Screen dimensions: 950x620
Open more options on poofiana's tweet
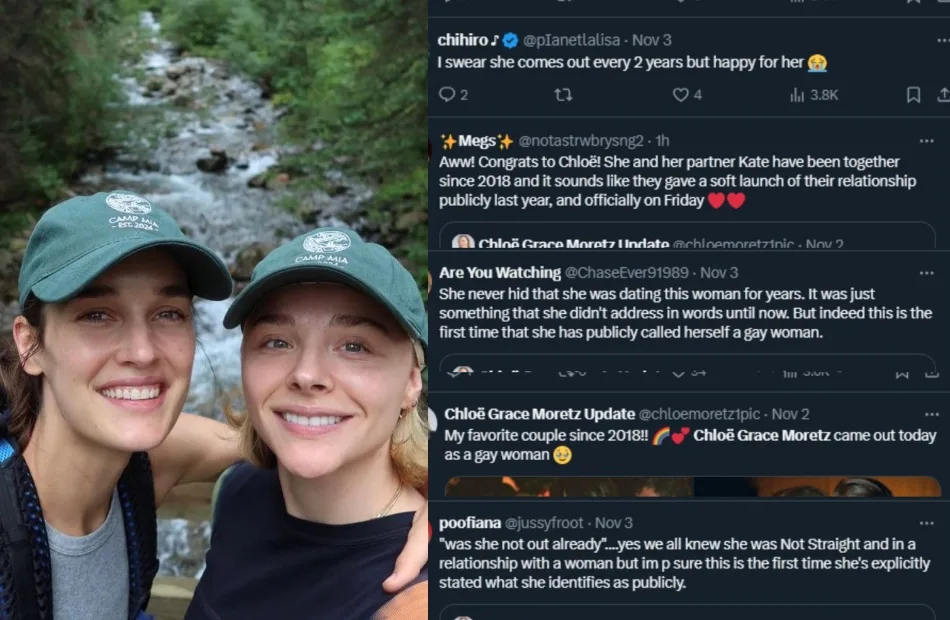coord(932,523)
